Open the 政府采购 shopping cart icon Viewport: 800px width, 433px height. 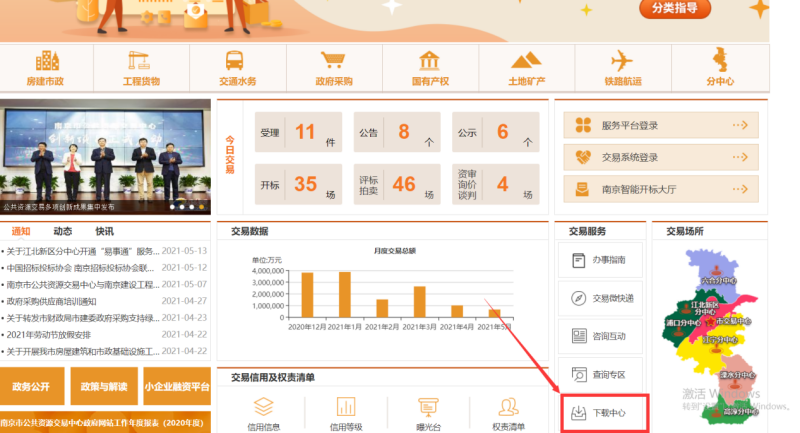click(x=333, y=60)
